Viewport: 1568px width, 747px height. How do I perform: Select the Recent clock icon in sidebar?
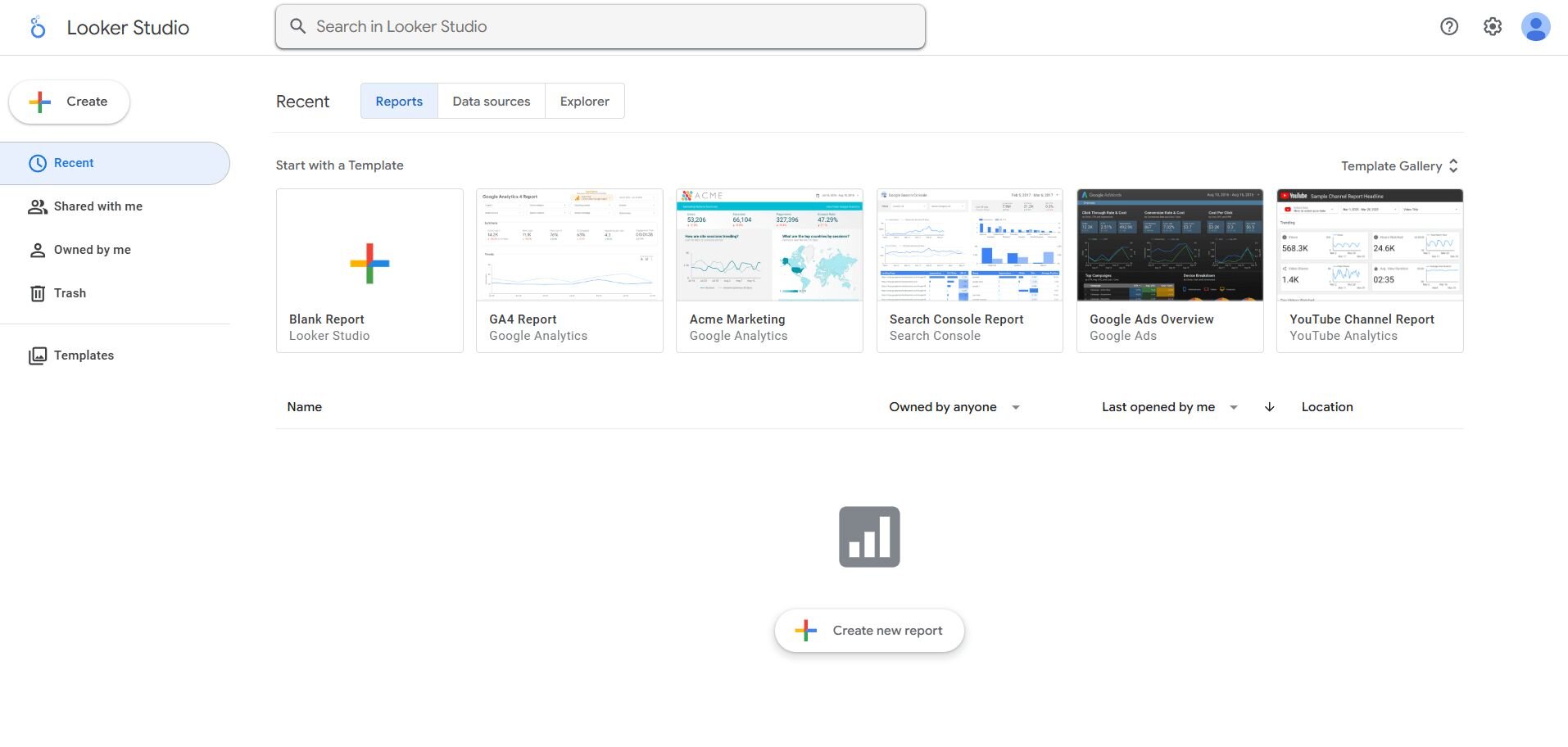(38, 163)
